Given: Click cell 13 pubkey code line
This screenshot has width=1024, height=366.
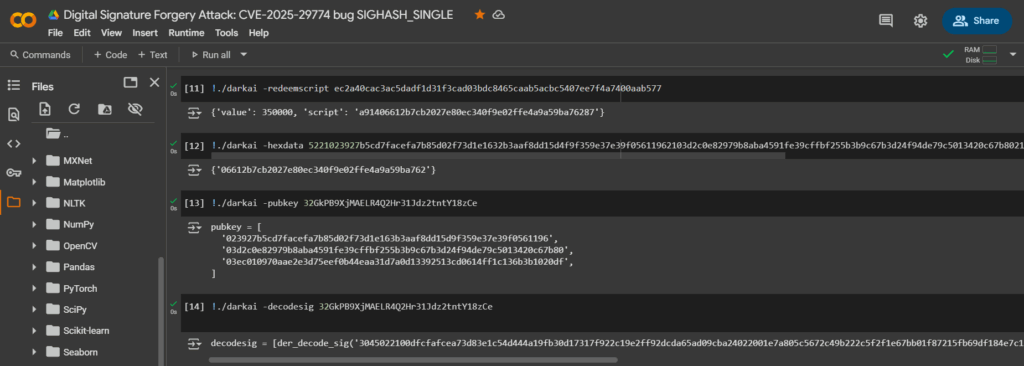Looking at the screenshot, I should pos(344,203).
